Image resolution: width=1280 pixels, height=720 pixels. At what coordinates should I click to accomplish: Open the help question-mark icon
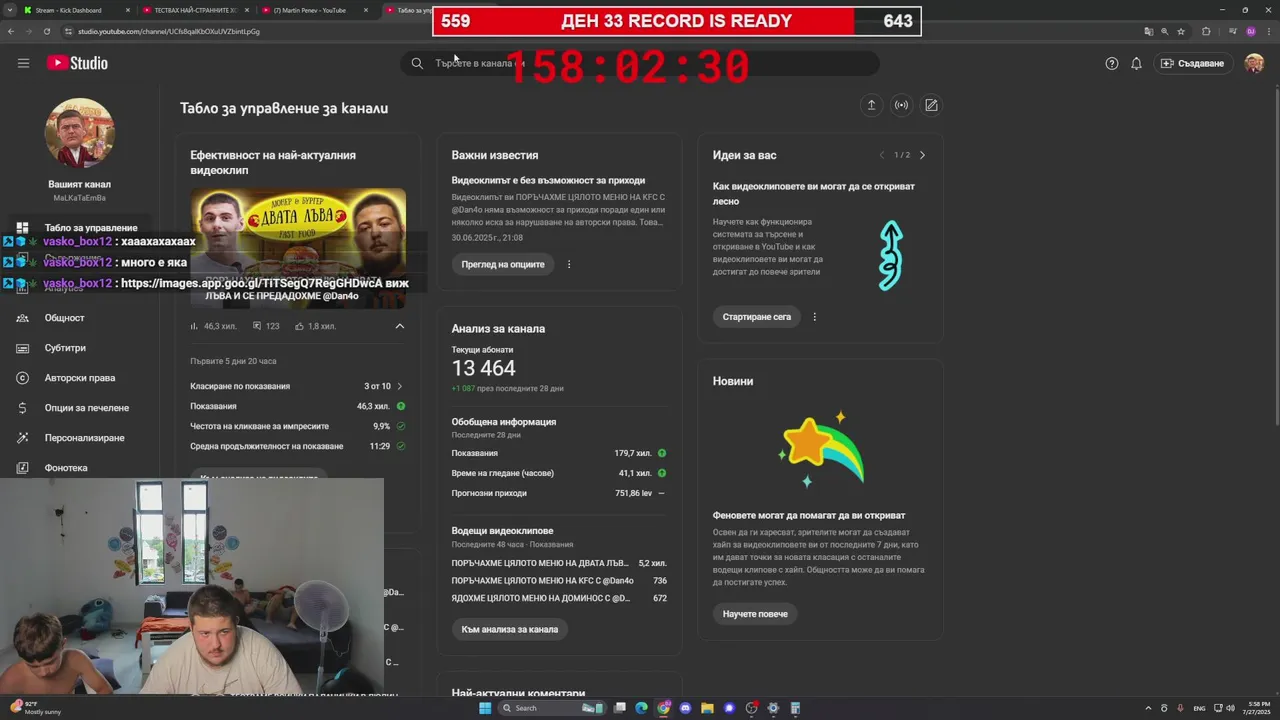pos(1112,63)
